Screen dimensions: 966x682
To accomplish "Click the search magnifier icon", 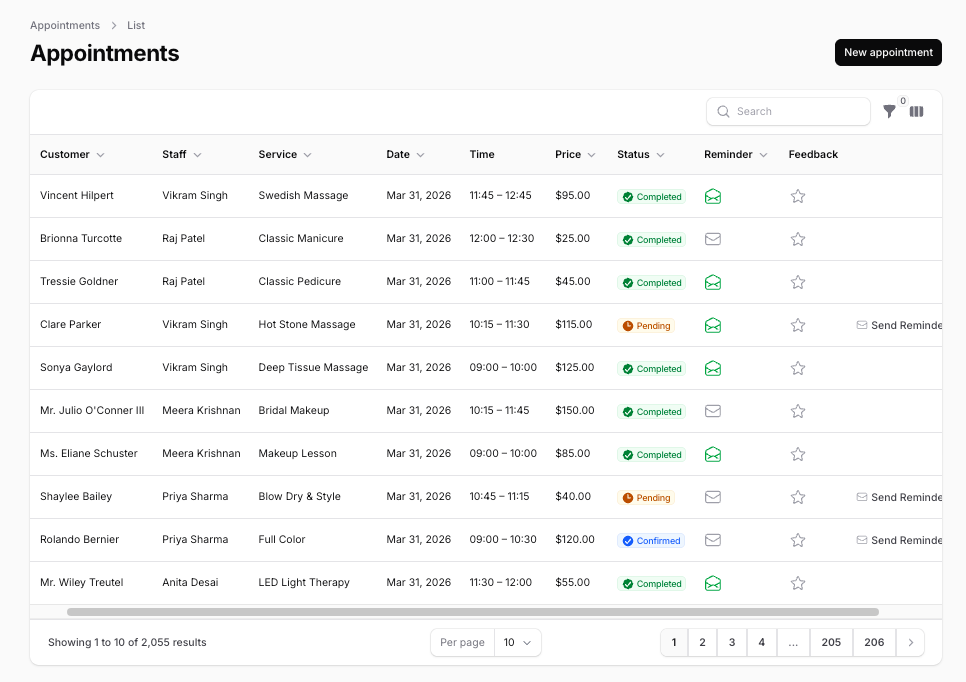I will (x=723, y=111).
